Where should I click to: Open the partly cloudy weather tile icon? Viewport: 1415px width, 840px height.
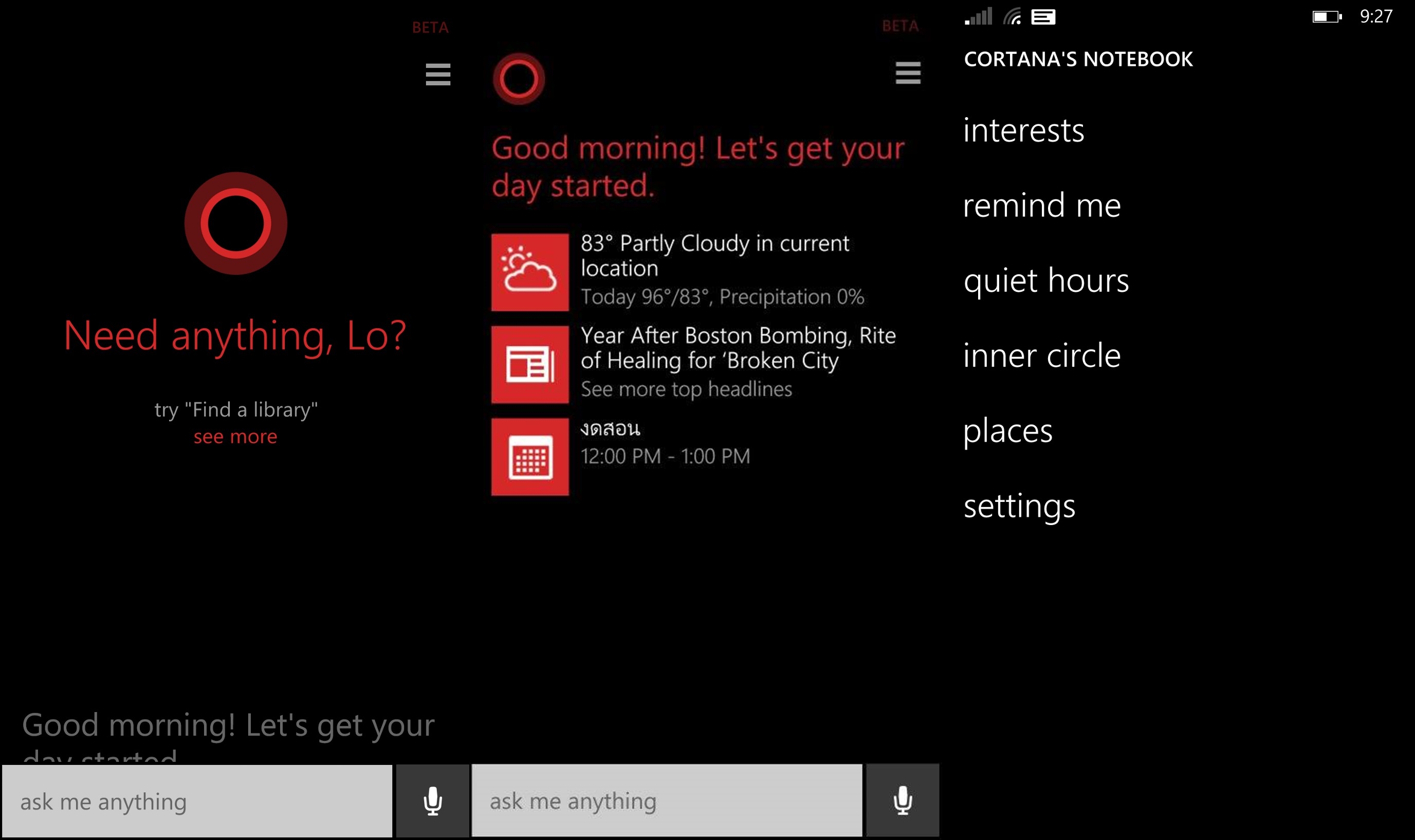click(x=530, y=272)
